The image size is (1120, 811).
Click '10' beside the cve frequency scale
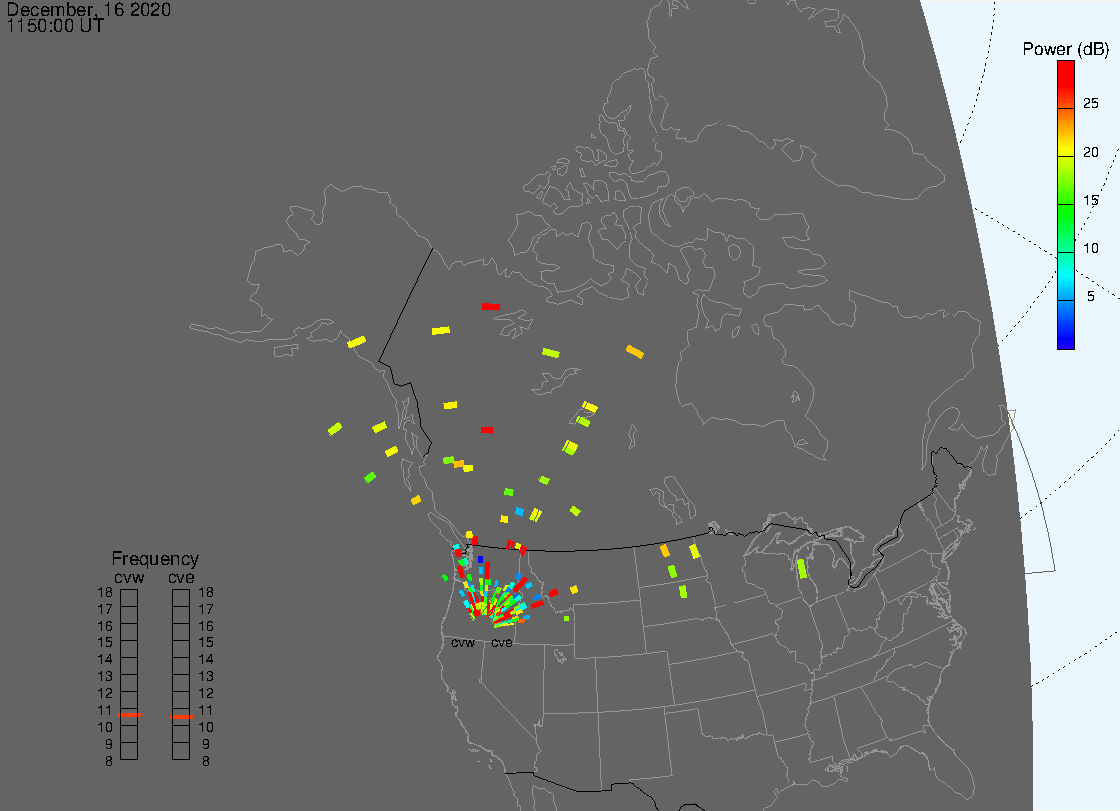point(206,727)
